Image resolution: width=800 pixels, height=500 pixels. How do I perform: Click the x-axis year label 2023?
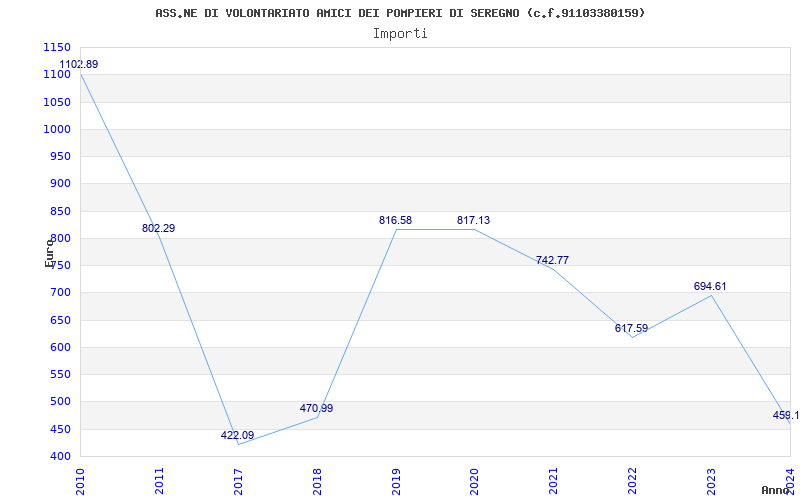tap(711, 481)
